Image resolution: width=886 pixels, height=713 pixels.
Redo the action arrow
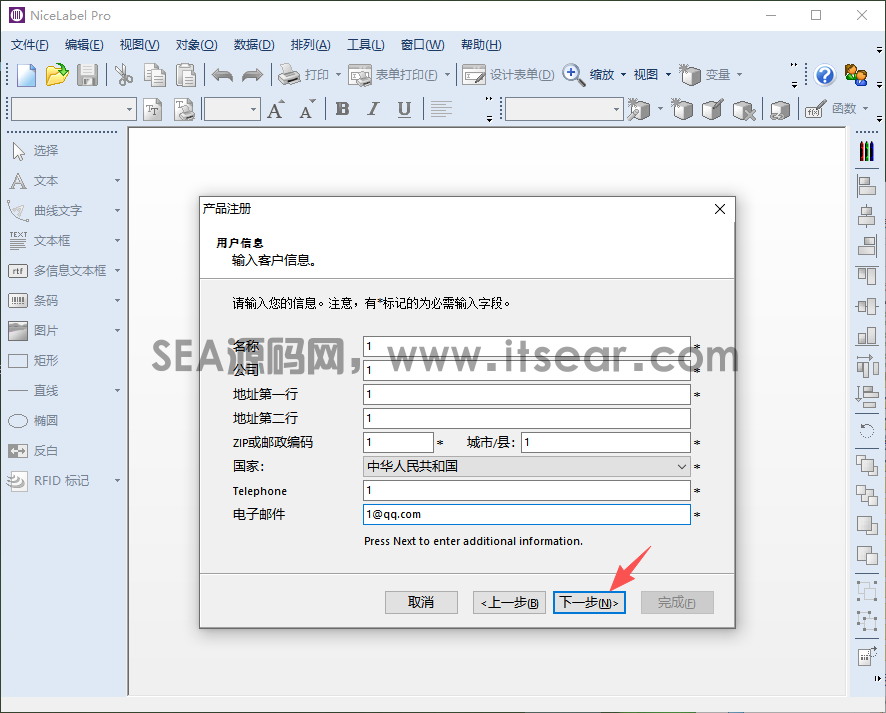(252, 75)
